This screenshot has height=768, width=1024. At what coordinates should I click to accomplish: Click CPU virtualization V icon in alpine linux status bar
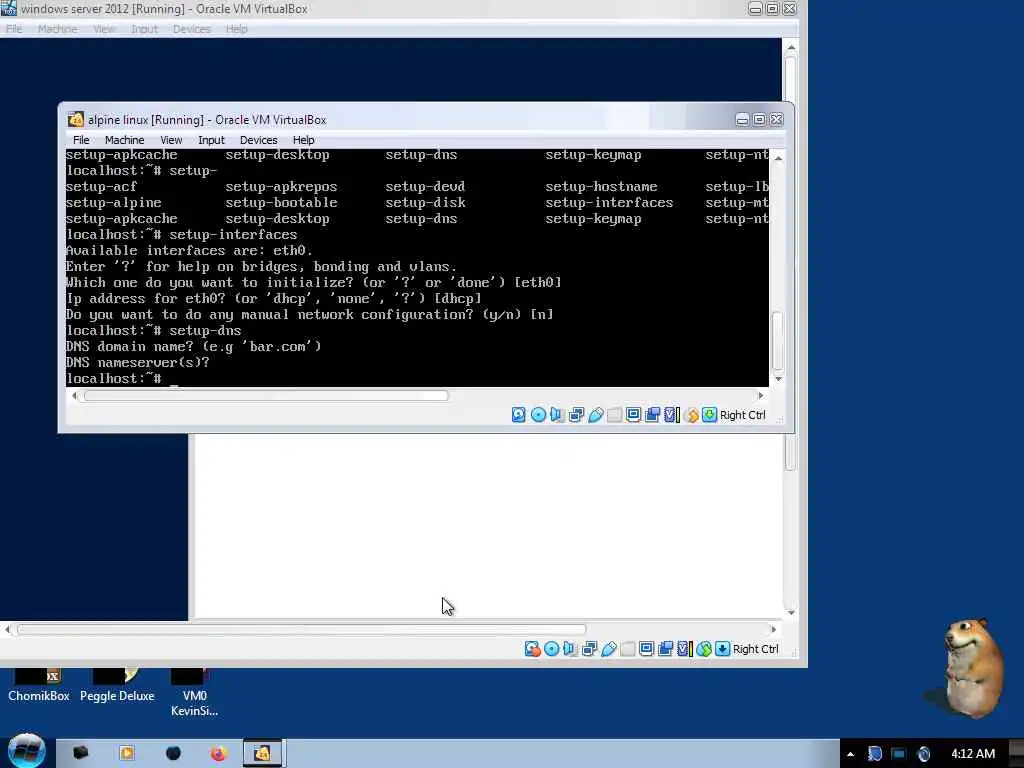point(671,415)
